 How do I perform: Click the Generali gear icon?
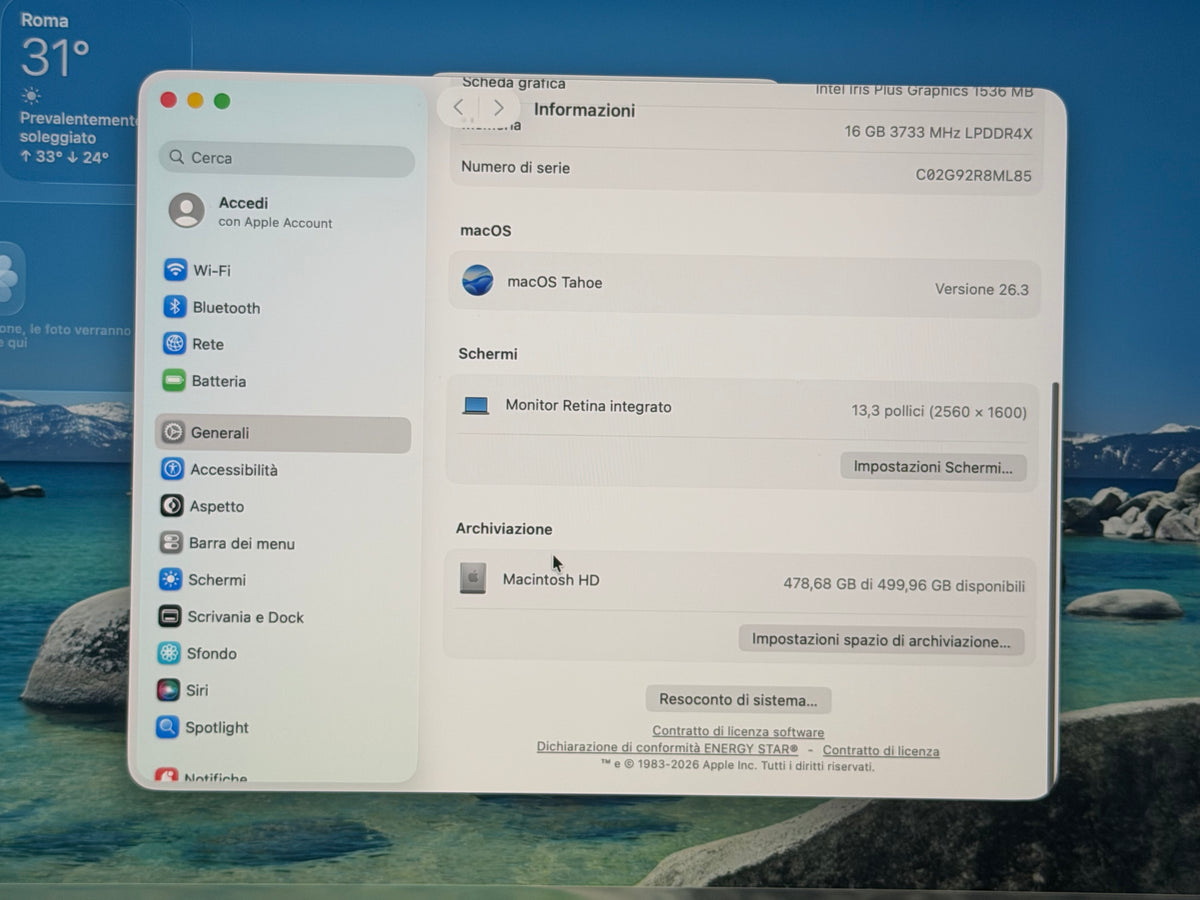[173, 433]
